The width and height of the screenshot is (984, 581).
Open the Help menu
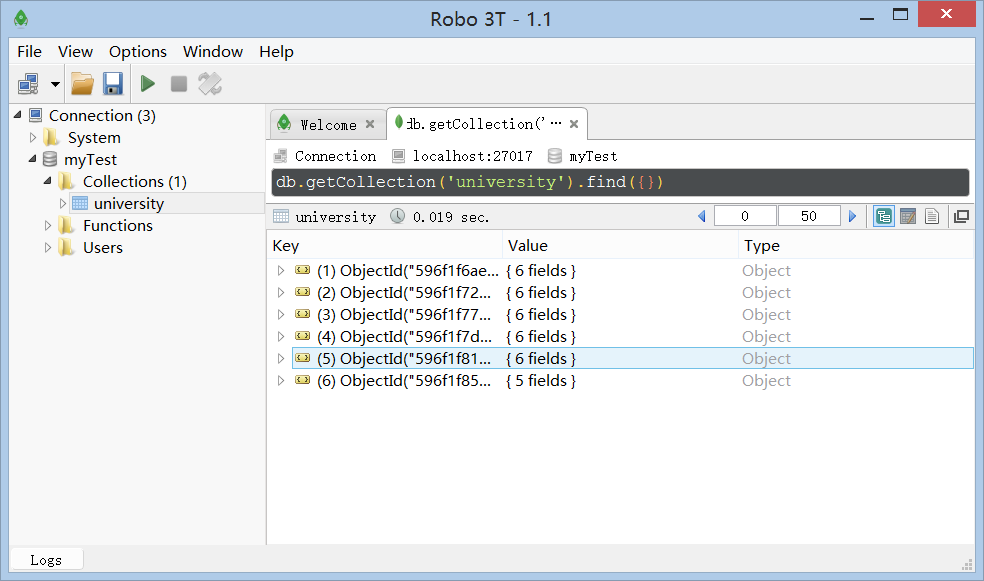(x=276, y=51)
